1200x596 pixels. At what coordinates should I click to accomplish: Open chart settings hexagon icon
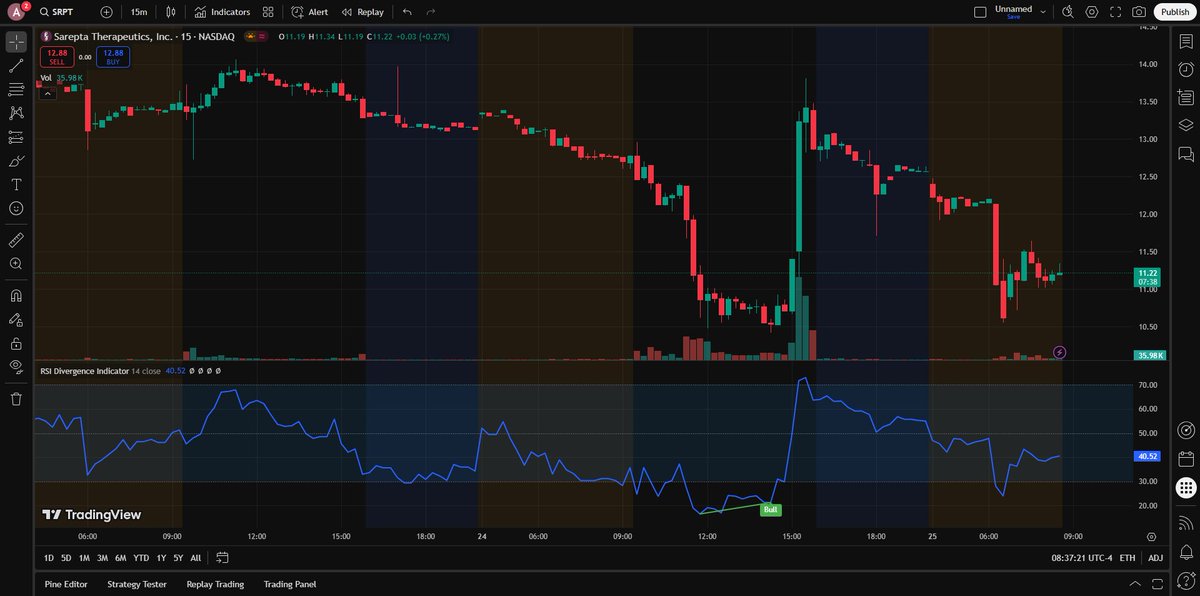click(x=1092, y=12)
